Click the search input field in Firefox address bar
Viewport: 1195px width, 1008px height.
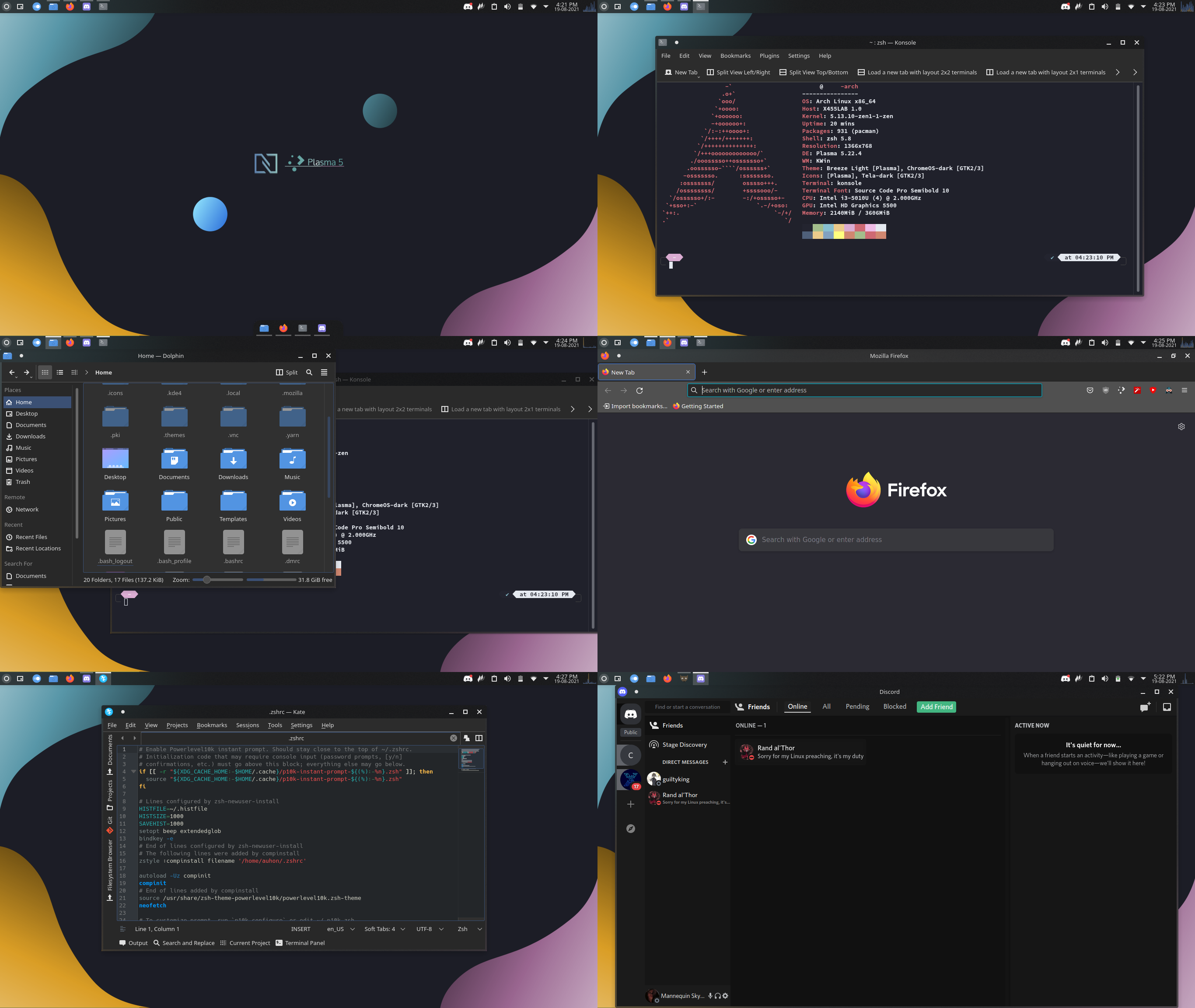point(863,389)
